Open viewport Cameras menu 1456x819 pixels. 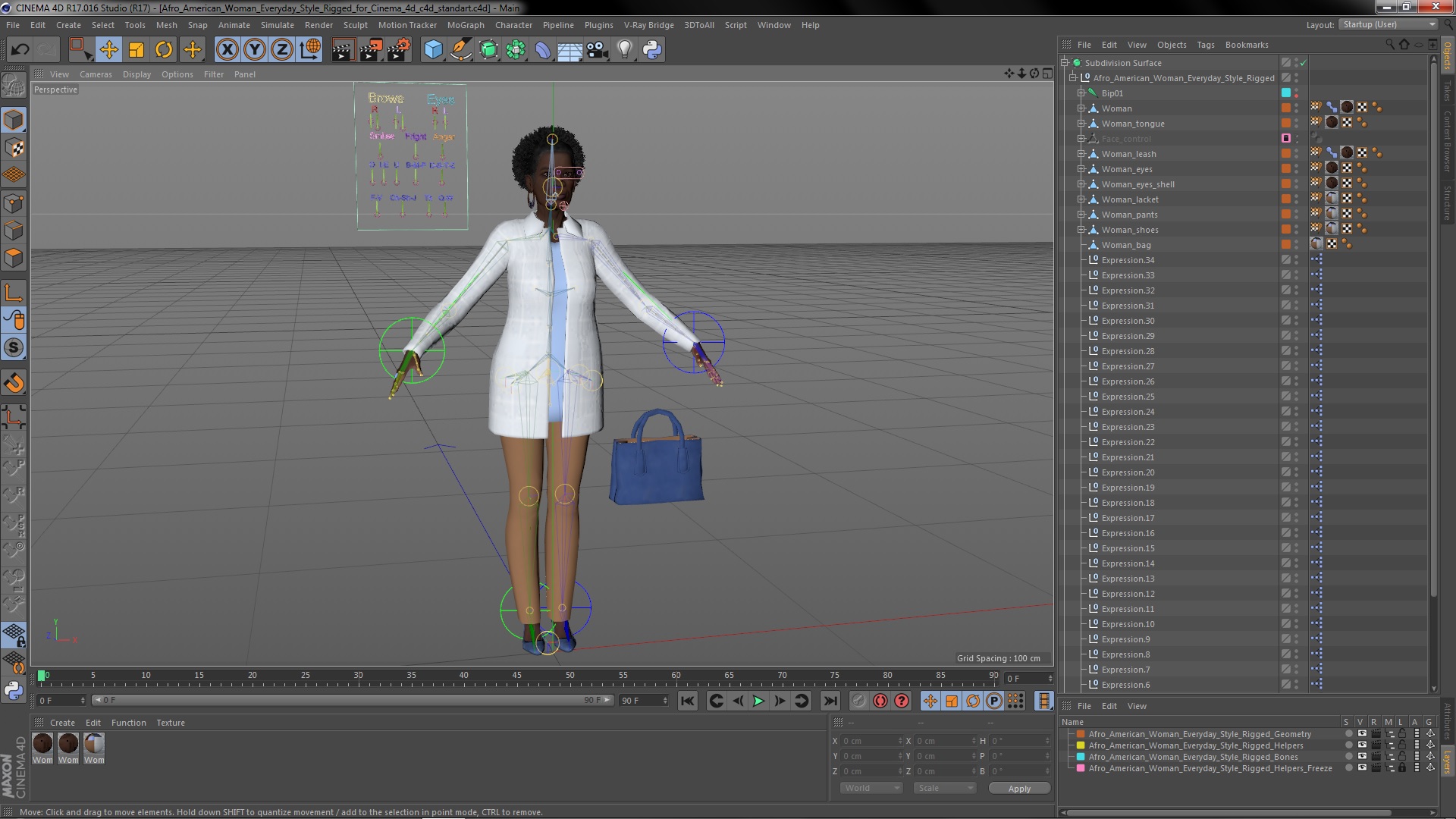coord(96,74)
